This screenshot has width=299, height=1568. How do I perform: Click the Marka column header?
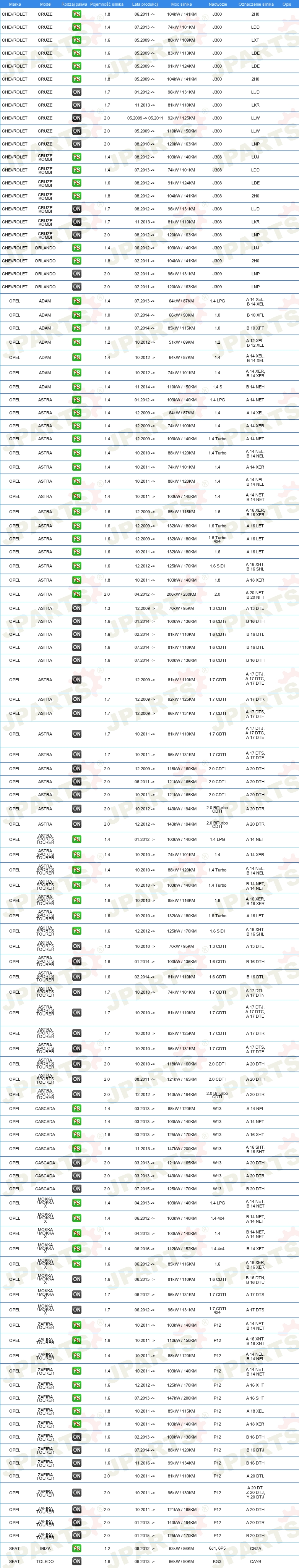pos(15,4)
